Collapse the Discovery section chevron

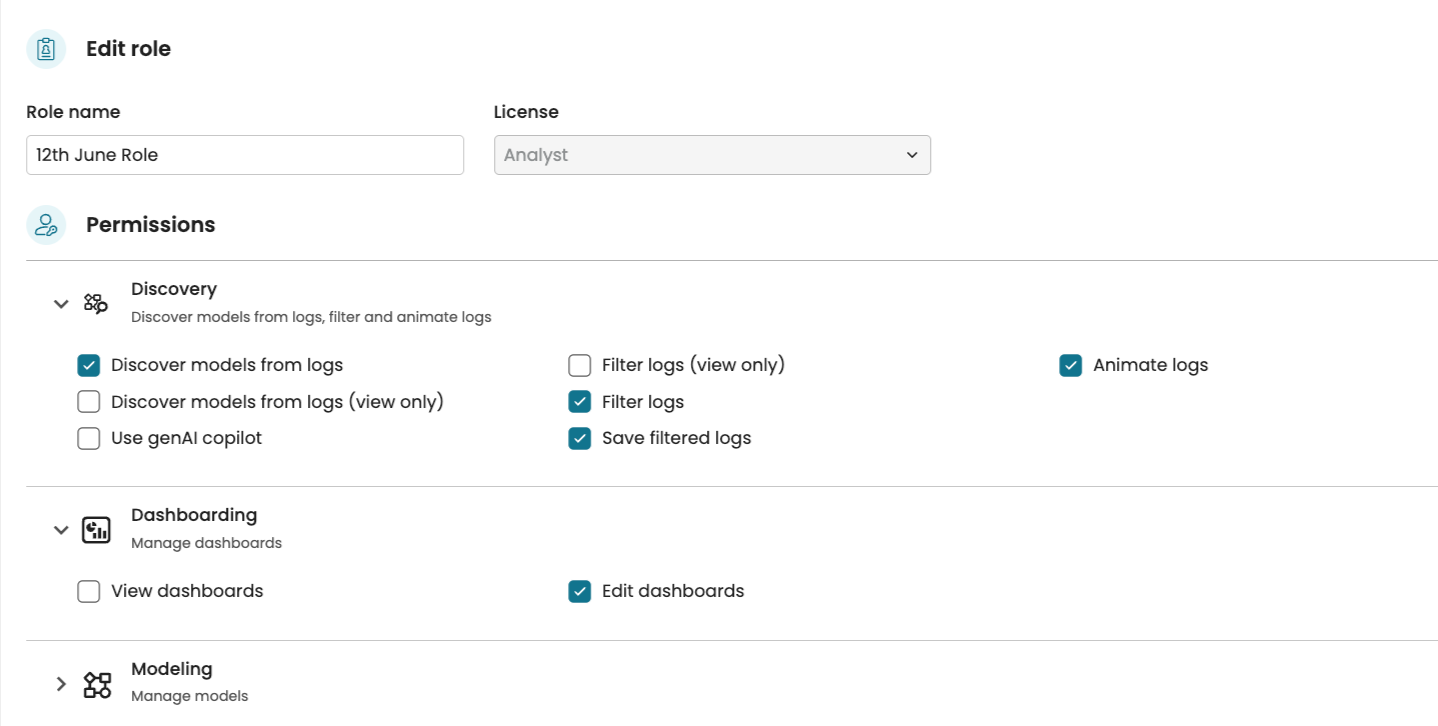click(x=61, y=303)
